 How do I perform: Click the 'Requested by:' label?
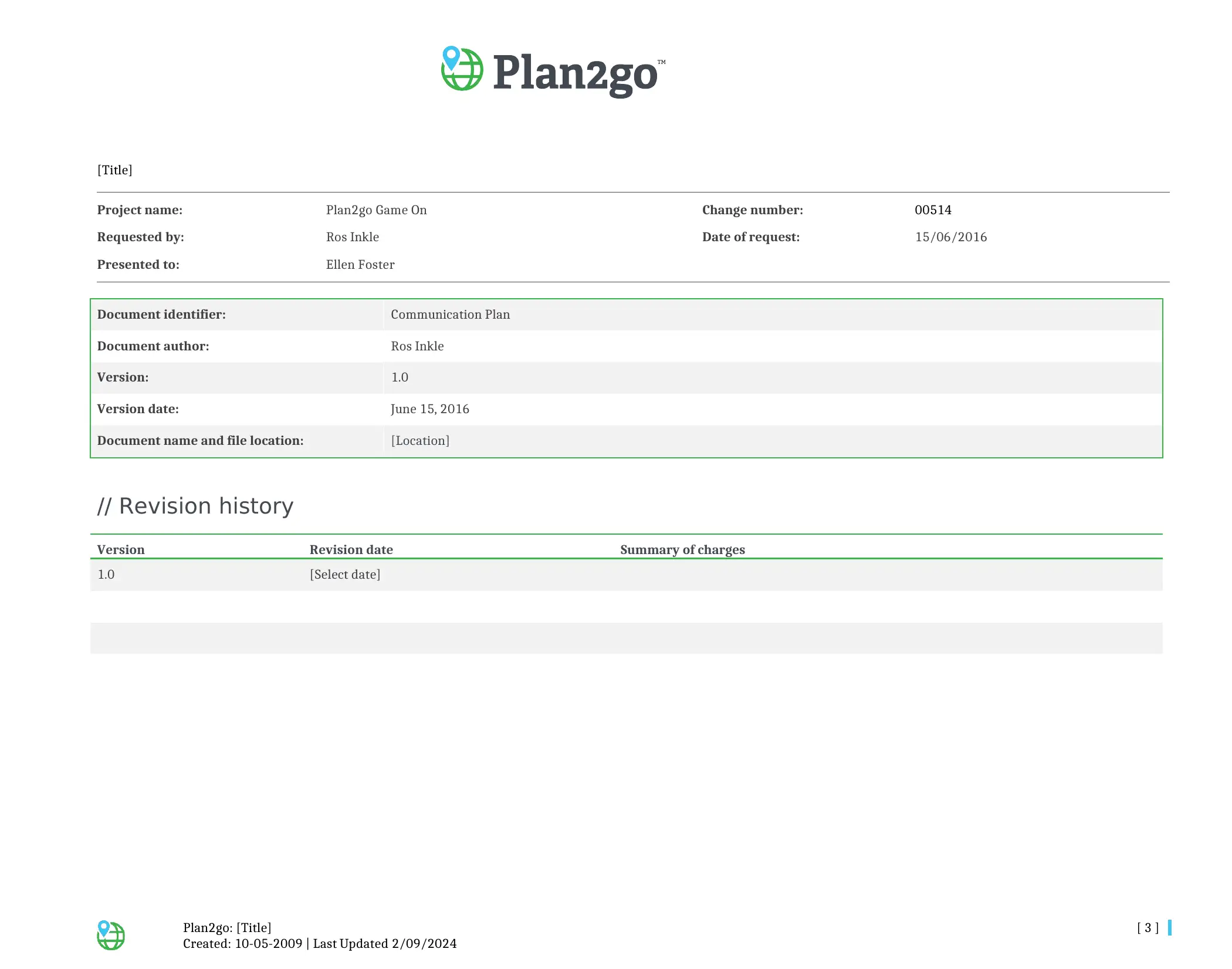coord(141,237)
